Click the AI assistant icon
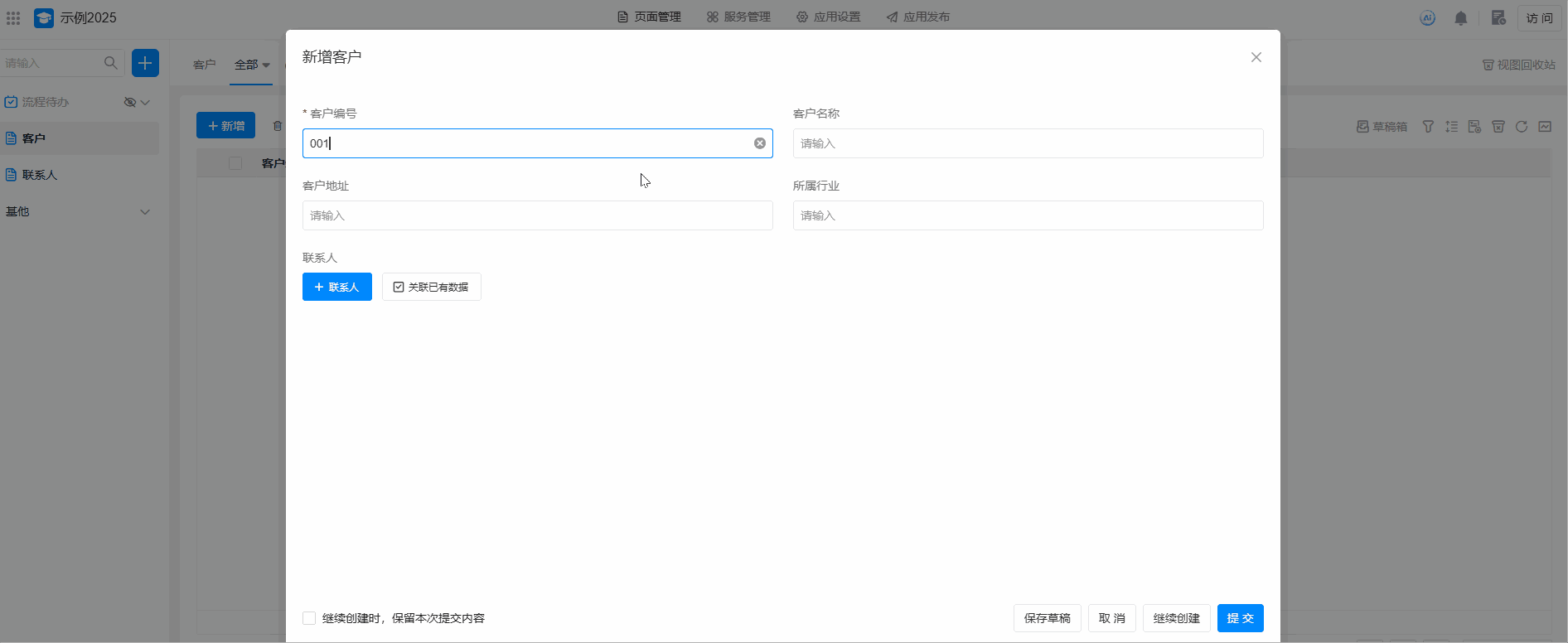 pyautogui.click(x=1427, y=17)
